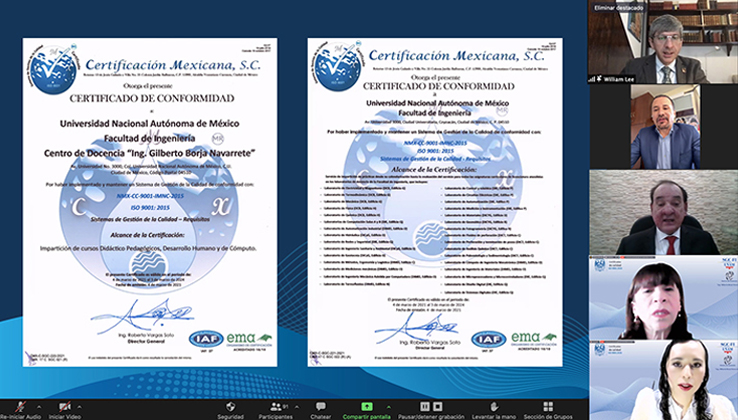Expand video options chevron beside camera
738x420 pixels.
pyautogui.click(x=80, y=407)
